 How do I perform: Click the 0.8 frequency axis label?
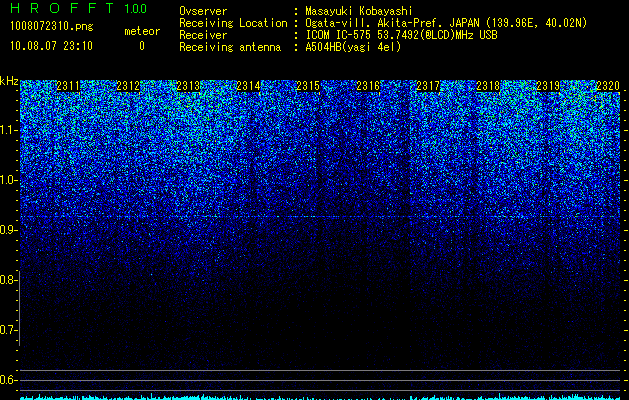pos(8,280)
